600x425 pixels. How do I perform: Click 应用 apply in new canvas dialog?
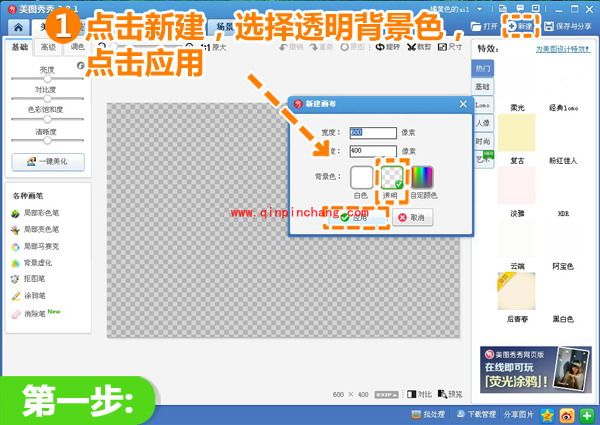357,218
